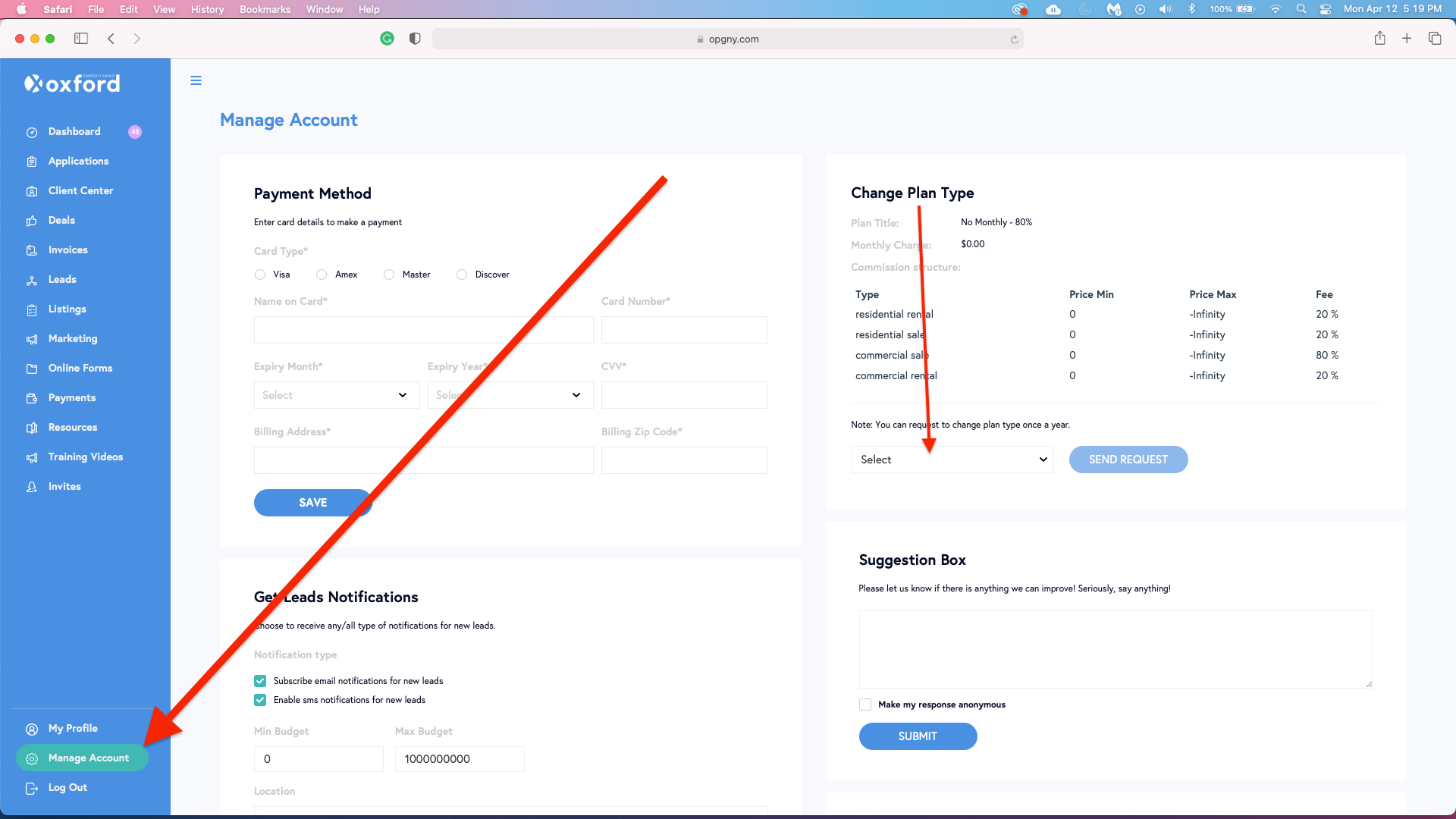Click the Safari page reload icon
This screenshot has height=819, width=1456.
tap(1014, 39)
